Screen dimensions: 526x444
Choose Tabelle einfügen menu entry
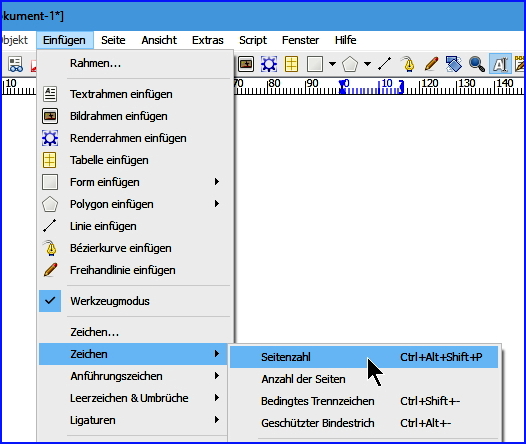point(136,160)
